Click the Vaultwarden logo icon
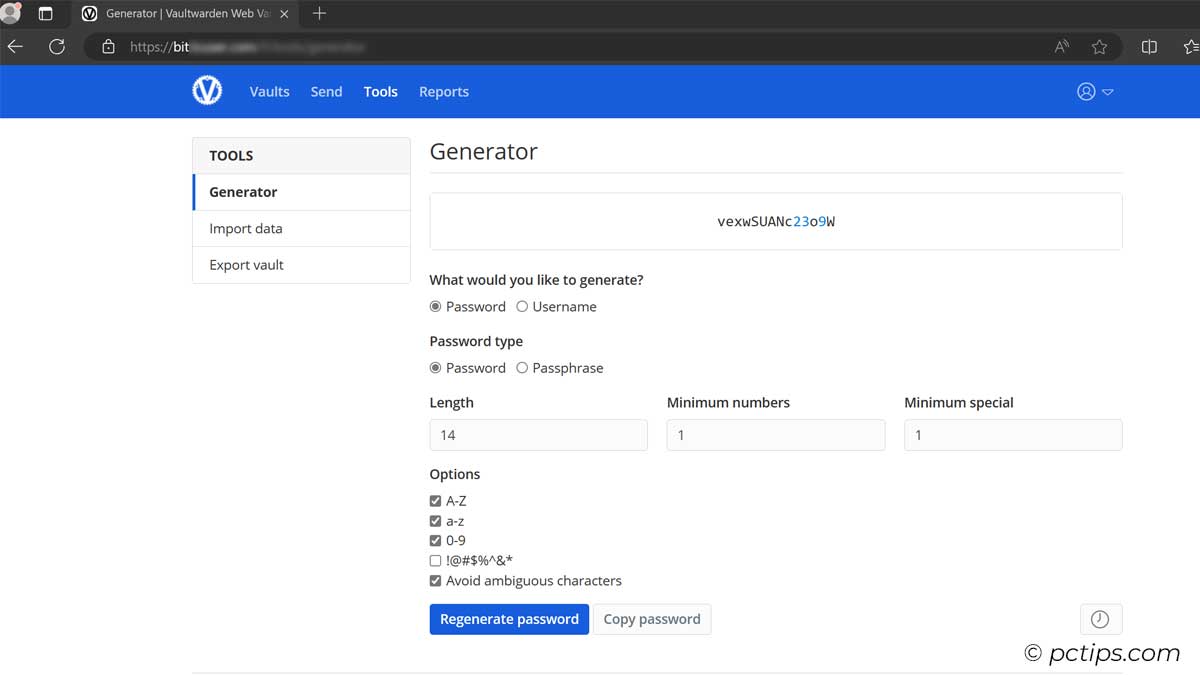 click(x=207, y=91)
